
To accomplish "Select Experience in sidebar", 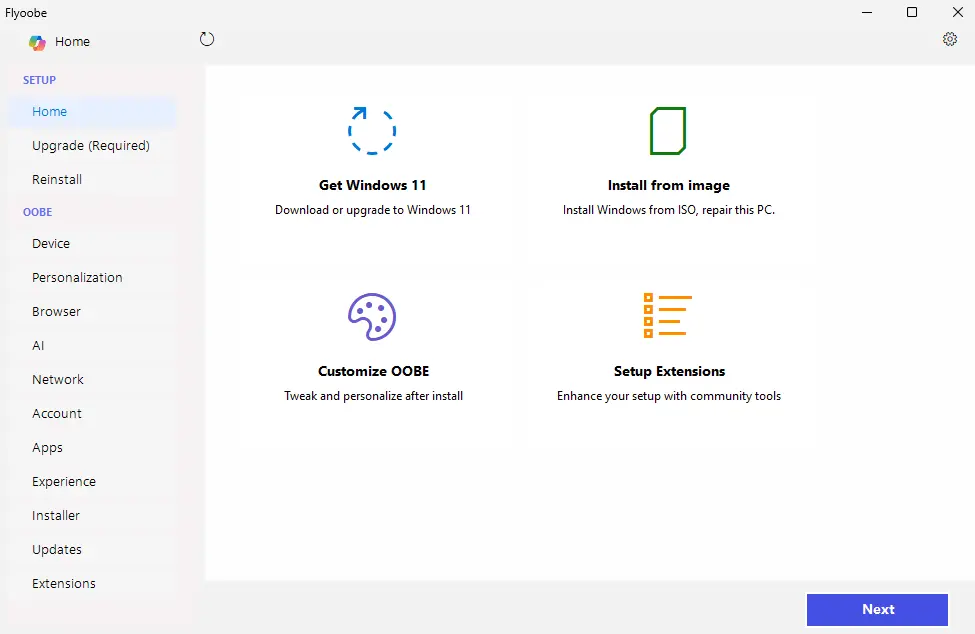I will tap(92, 482).
